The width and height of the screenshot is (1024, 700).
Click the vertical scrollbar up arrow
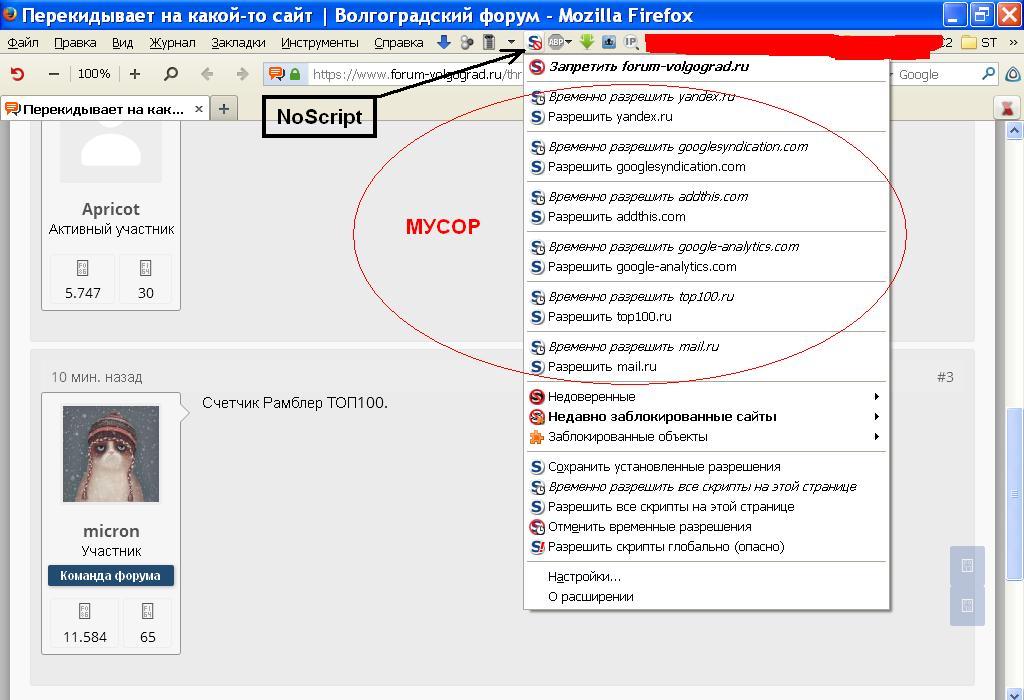1014,131
